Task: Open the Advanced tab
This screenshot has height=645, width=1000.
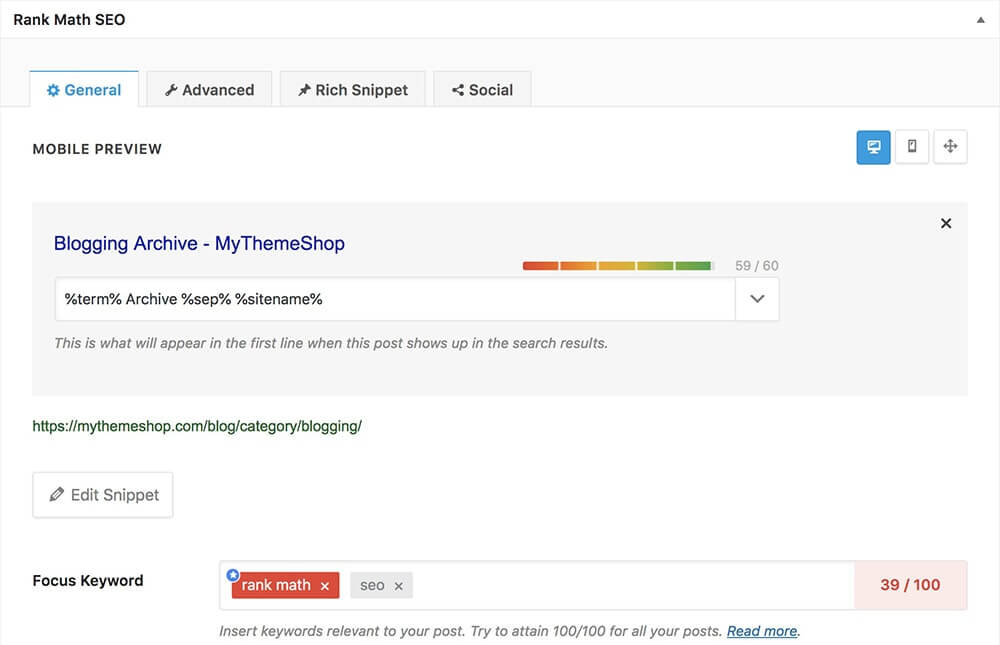Action: coord(209,89)
